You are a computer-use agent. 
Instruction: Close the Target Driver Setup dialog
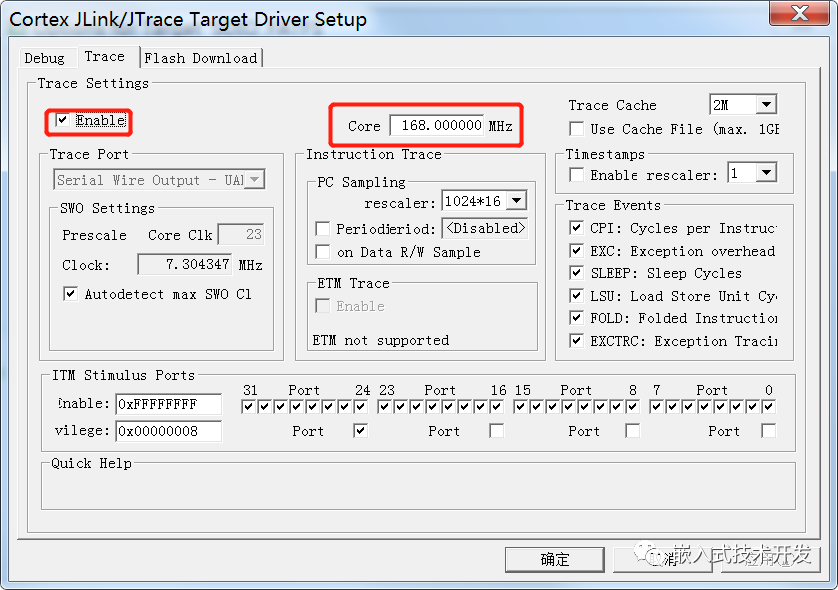(800, 13)
